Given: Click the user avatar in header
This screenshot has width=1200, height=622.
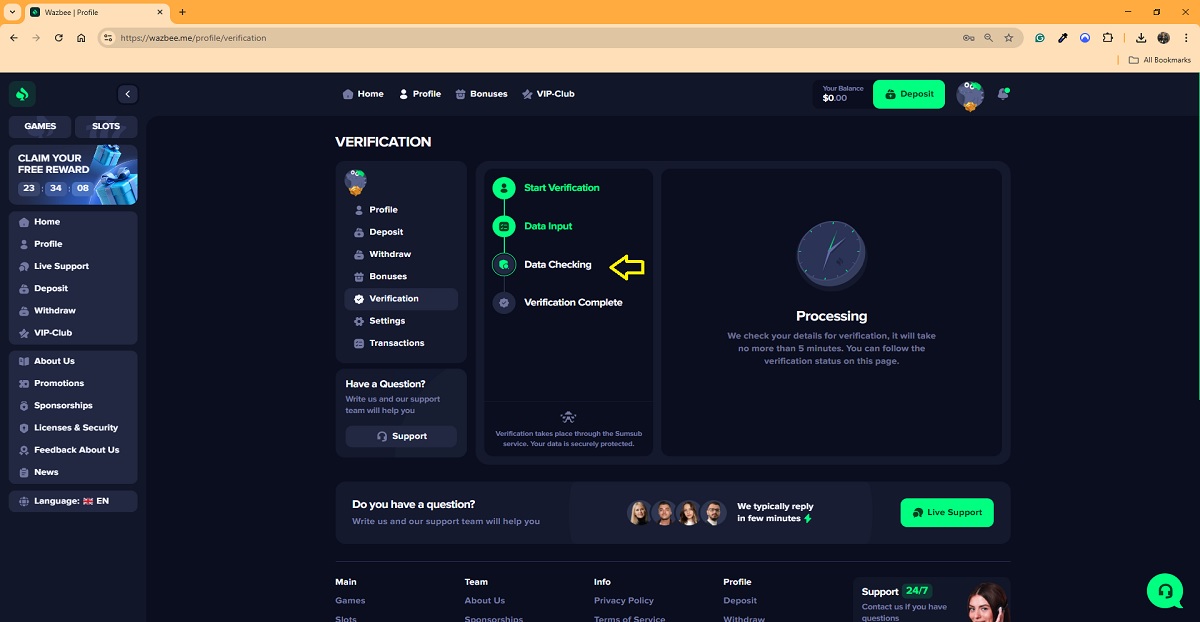Looking at the screenshot, I should pos(969,95).
